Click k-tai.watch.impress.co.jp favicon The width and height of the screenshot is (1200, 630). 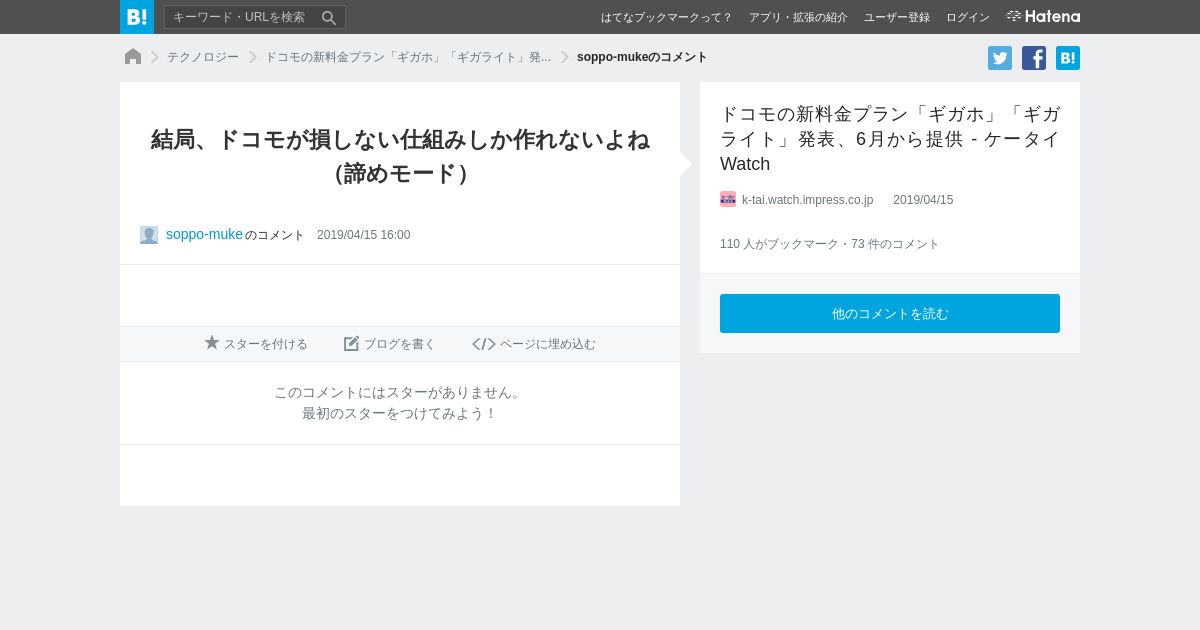(x=728, y=199)
